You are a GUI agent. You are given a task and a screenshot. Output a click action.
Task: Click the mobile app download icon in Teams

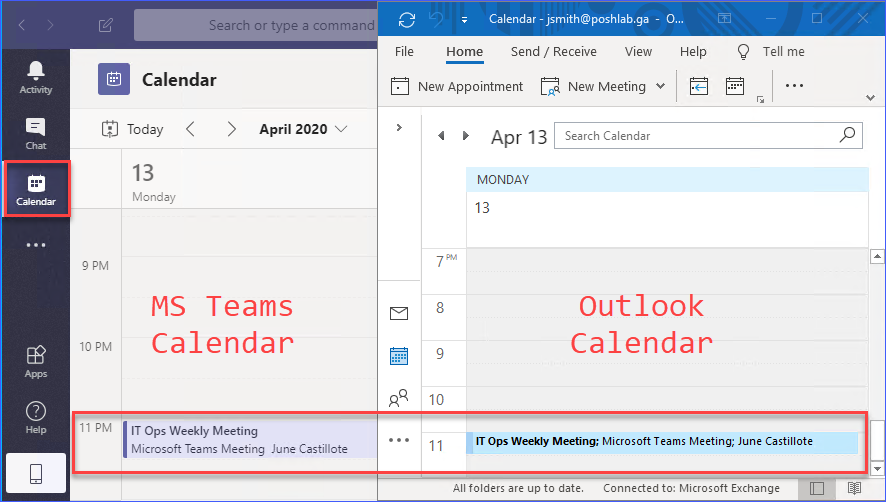coord(36,473)
